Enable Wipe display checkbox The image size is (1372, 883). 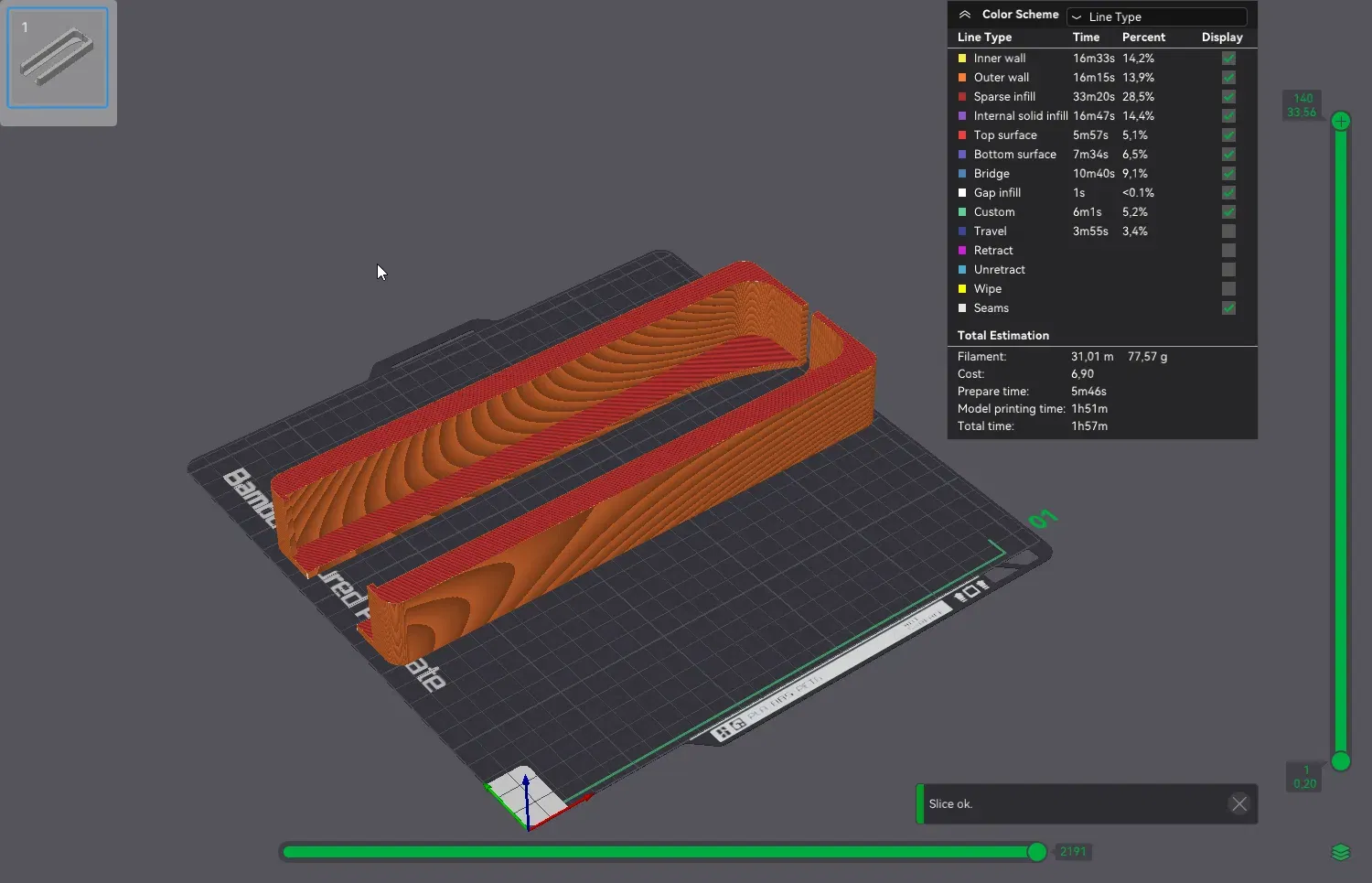(1228, 288)
